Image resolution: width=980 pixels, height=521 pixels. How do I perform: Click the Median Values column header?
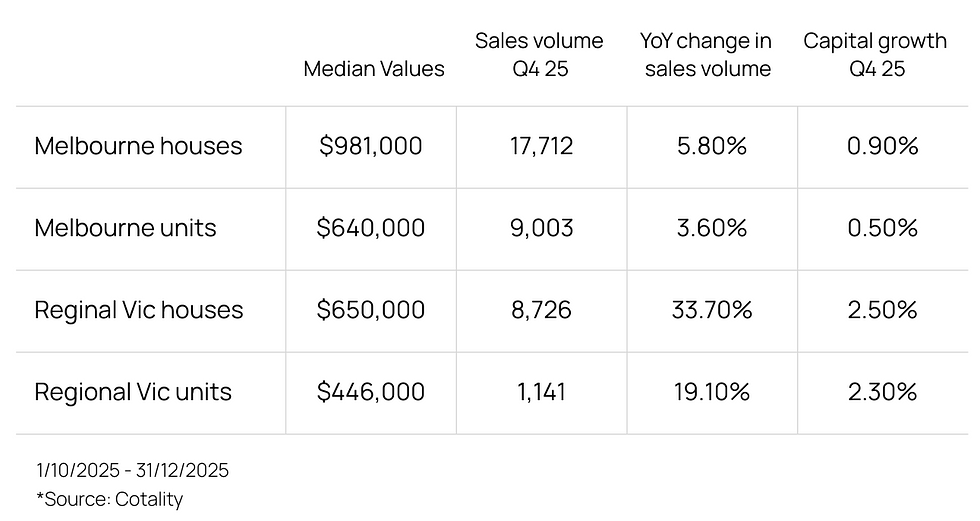point(374,69)
